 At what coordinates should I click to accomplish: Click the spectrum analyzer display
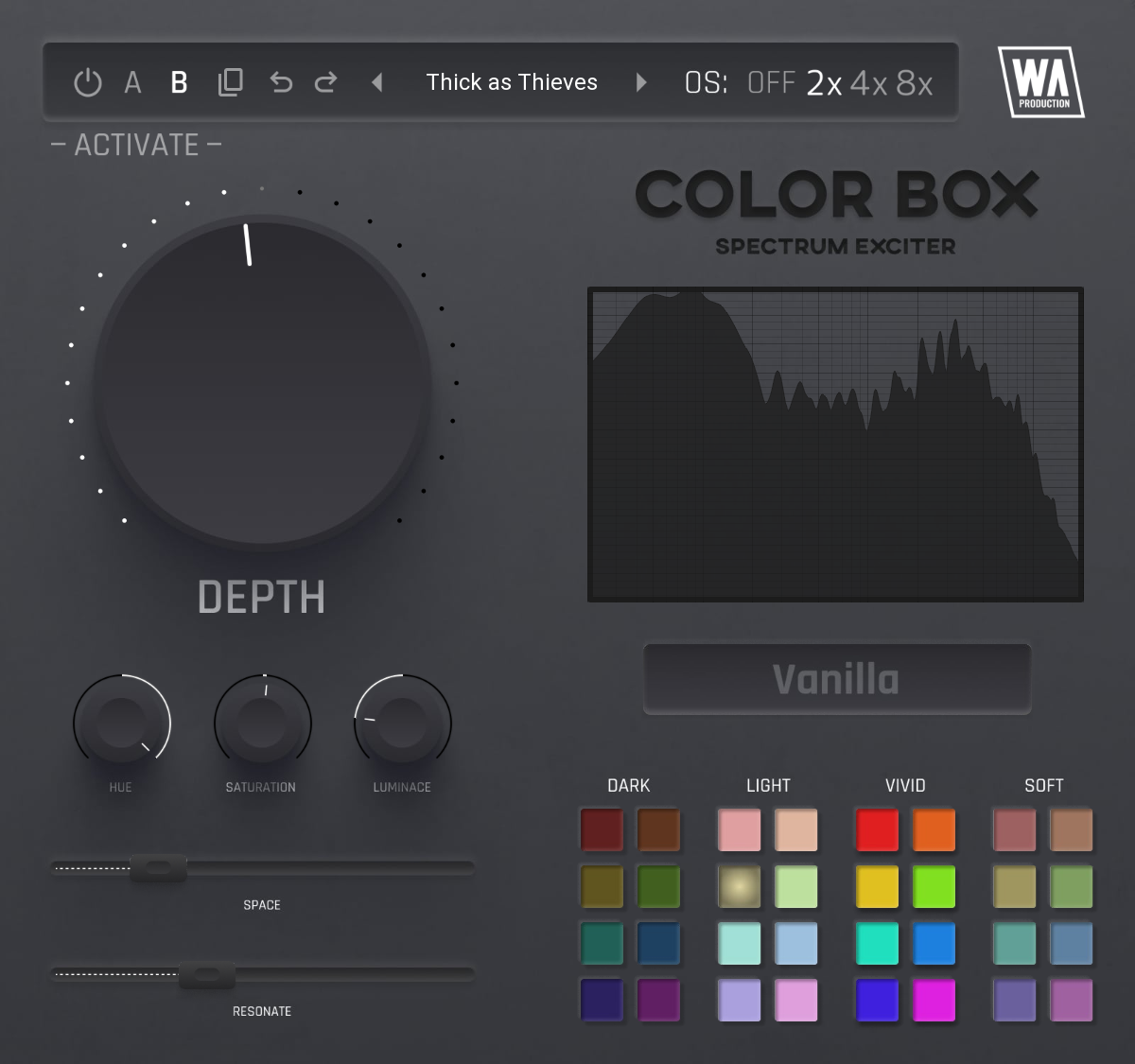pos(836,443)
